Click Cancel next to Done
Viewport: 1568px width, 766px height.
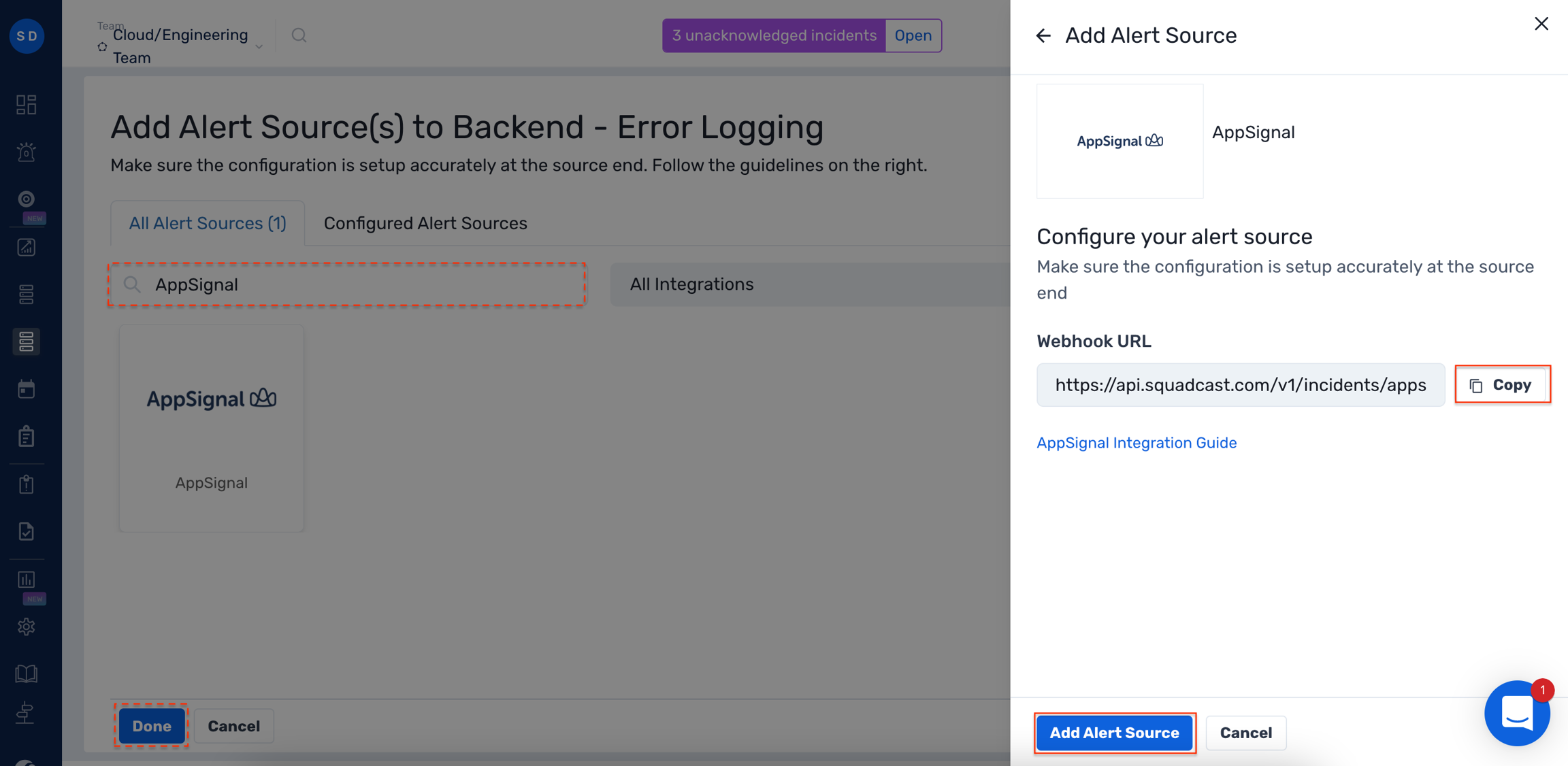[x=233, y=726]
